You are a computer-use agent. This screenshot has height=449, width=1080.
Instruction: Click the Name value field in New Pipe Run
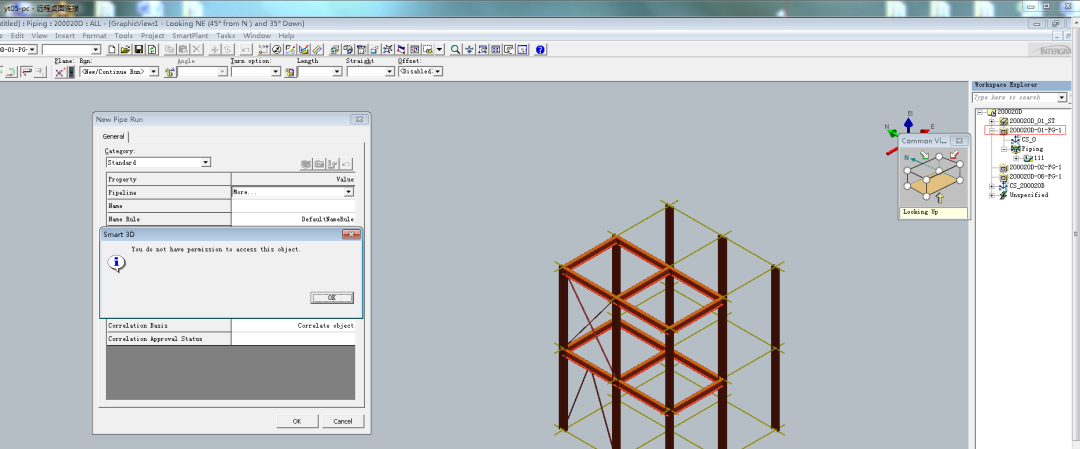click(293, 205)
